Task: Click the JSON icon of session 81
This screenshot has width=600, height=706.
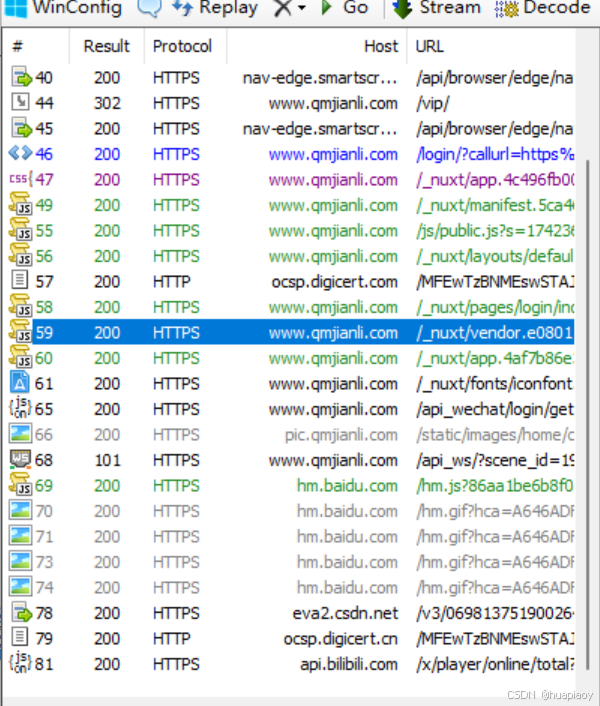Action: click(20, 663)
